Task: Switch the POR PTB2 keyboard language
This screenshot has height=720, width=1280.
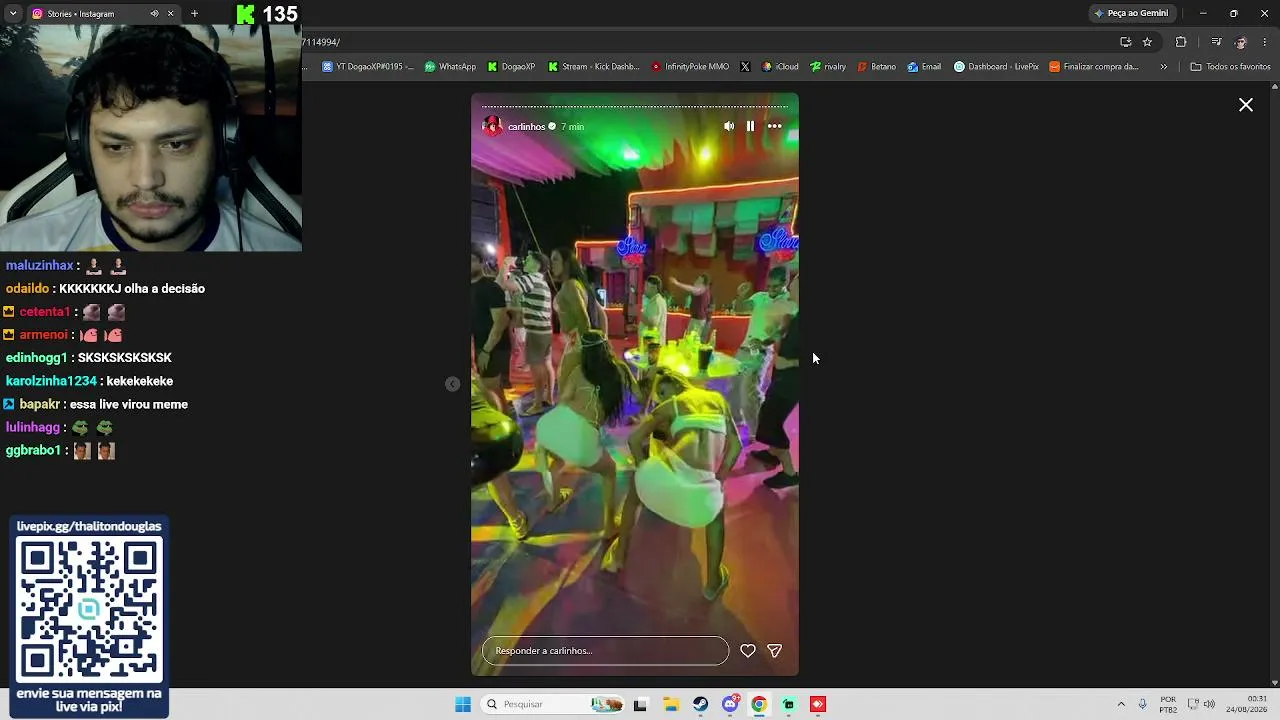Action: pos(1168,704)
